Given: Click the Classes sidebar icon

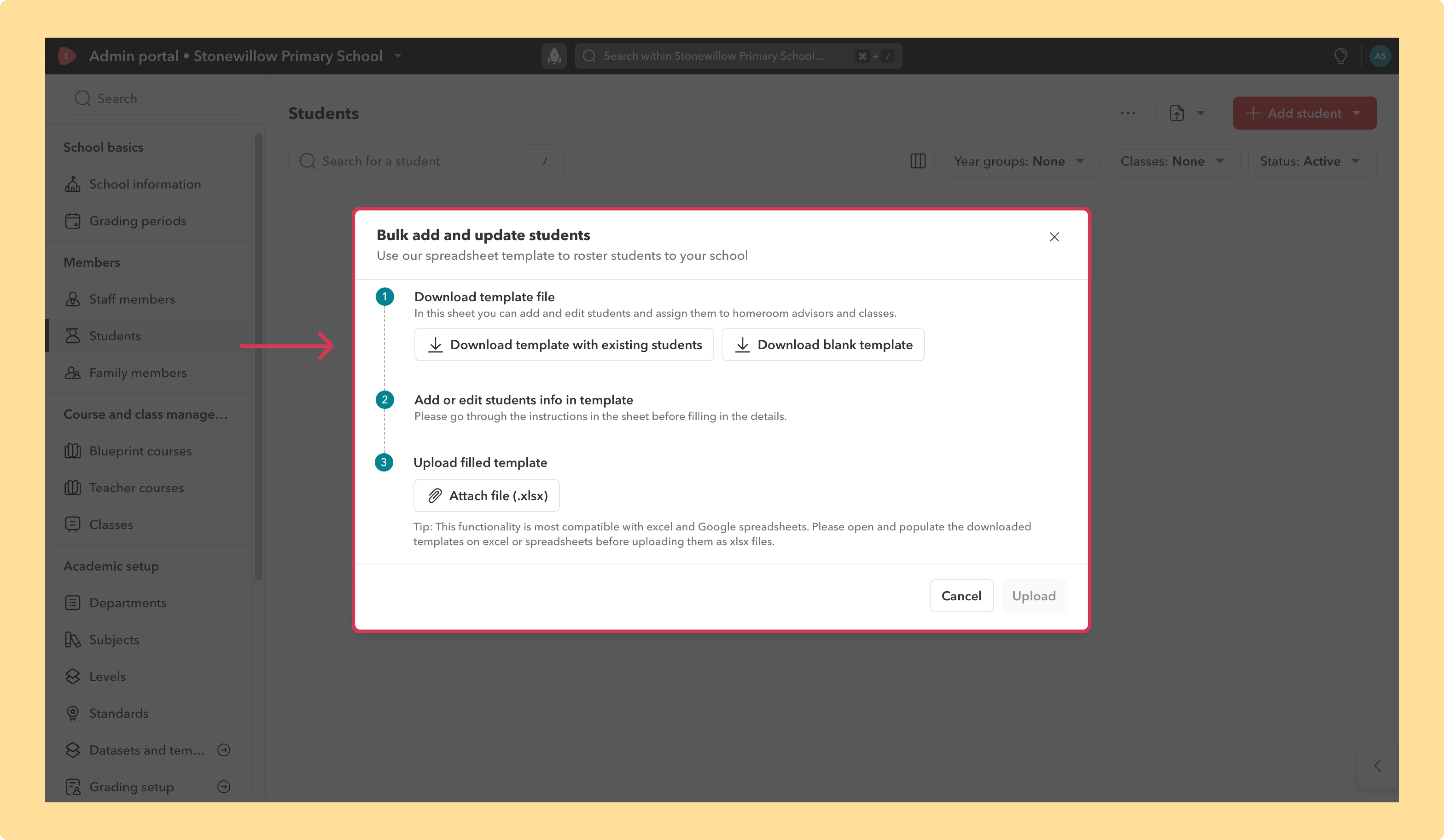Looking at the screenshot, I should 73,525.
